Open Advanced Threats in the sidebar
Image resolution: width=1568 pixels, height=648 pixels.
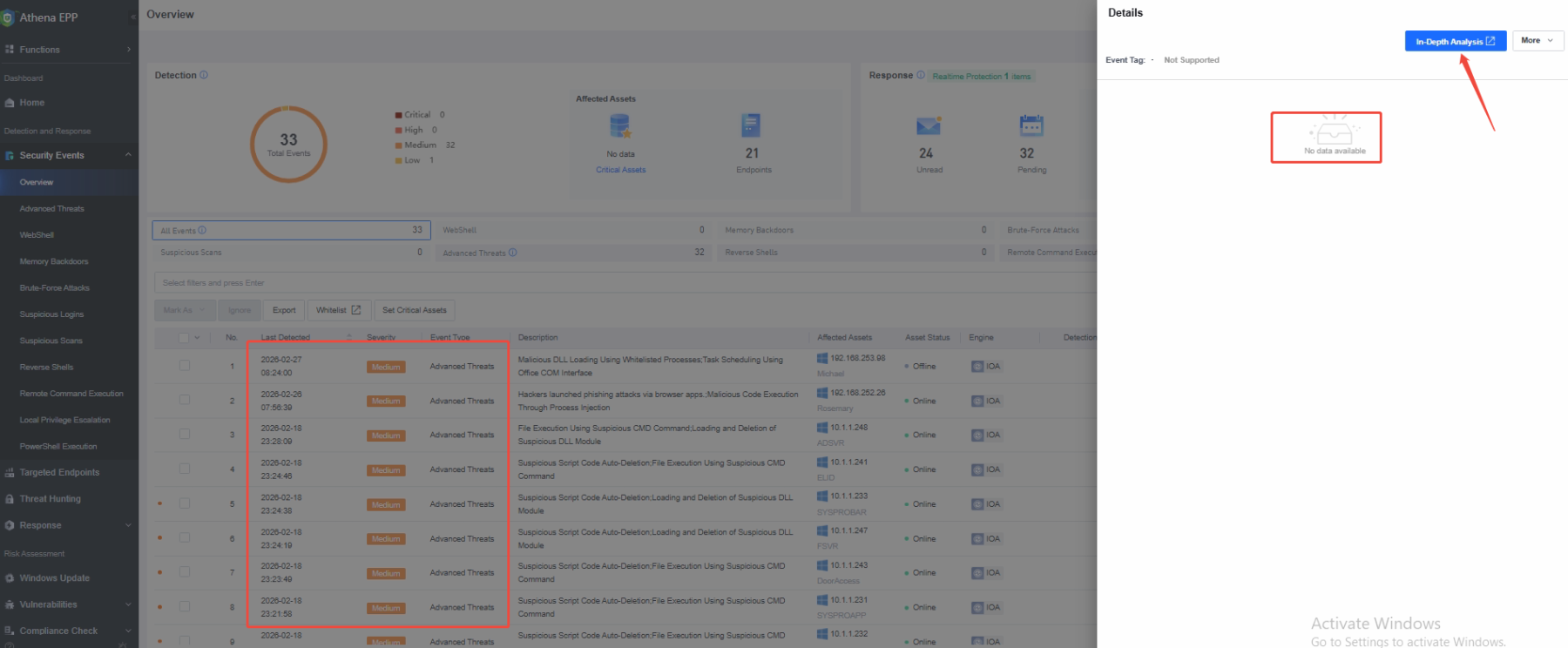[52, 209]
